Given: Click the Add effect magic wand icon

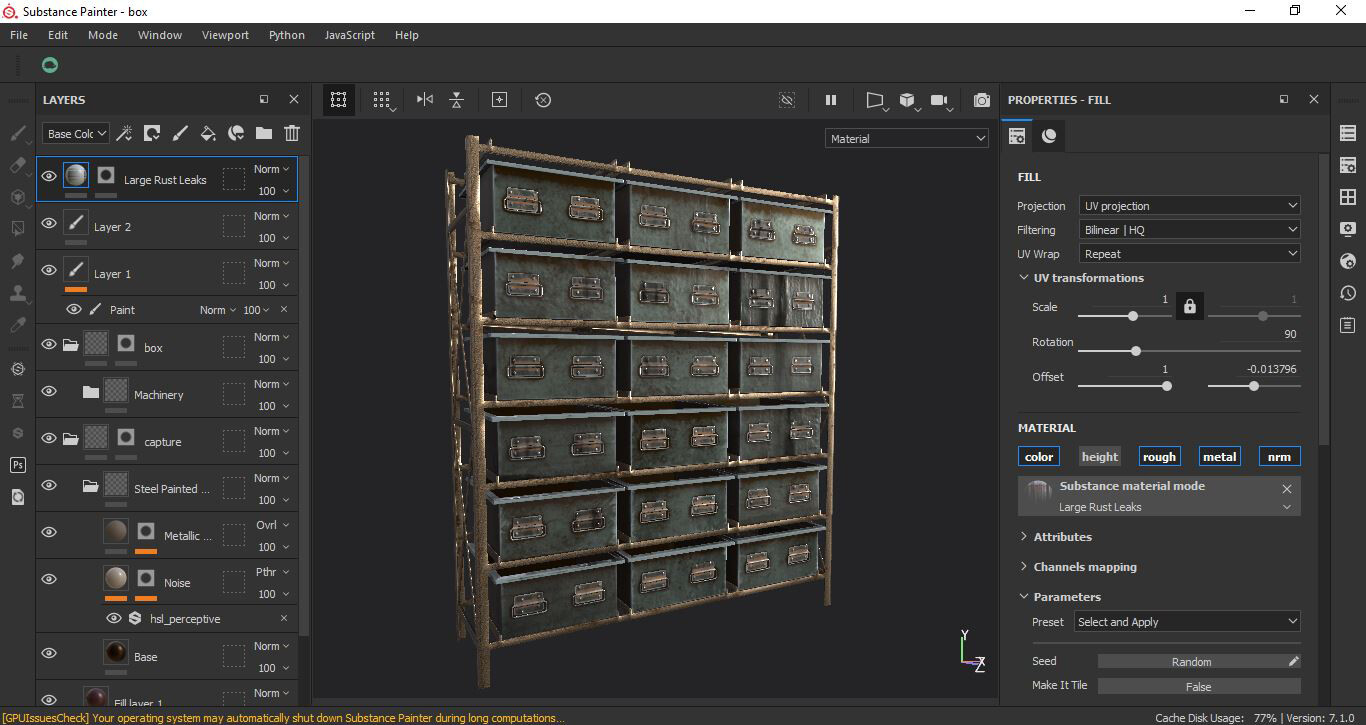Looking at the screenshot, I should click(124, 132).
